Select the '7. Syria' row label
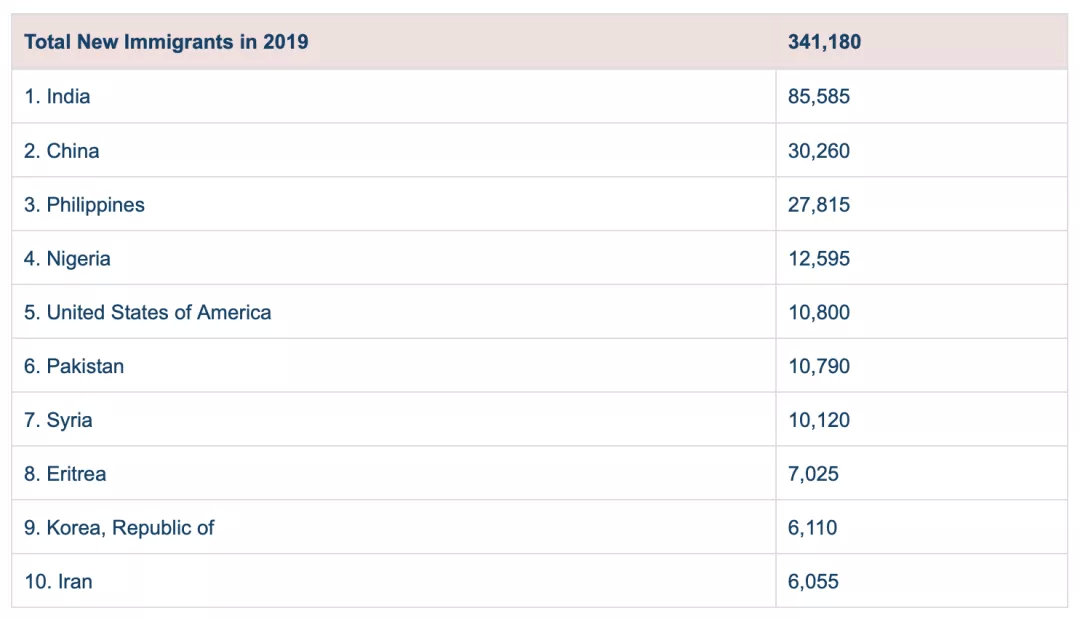Image resolution: width=1080 pixels, height=619 pixels. coord(58,421)
